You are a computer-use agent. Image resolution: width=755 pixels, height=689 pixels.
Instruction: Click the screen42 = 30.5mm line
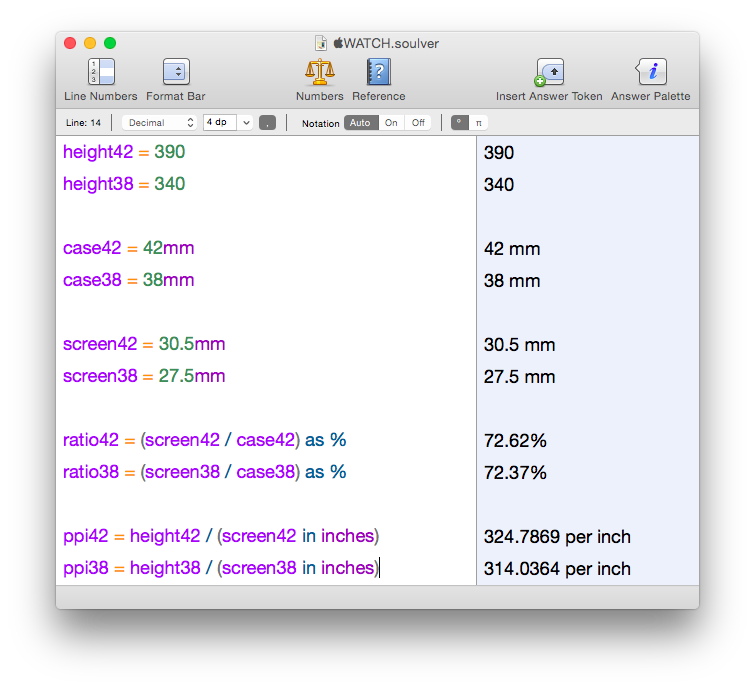pyautogui.click(x=144, y=344)
